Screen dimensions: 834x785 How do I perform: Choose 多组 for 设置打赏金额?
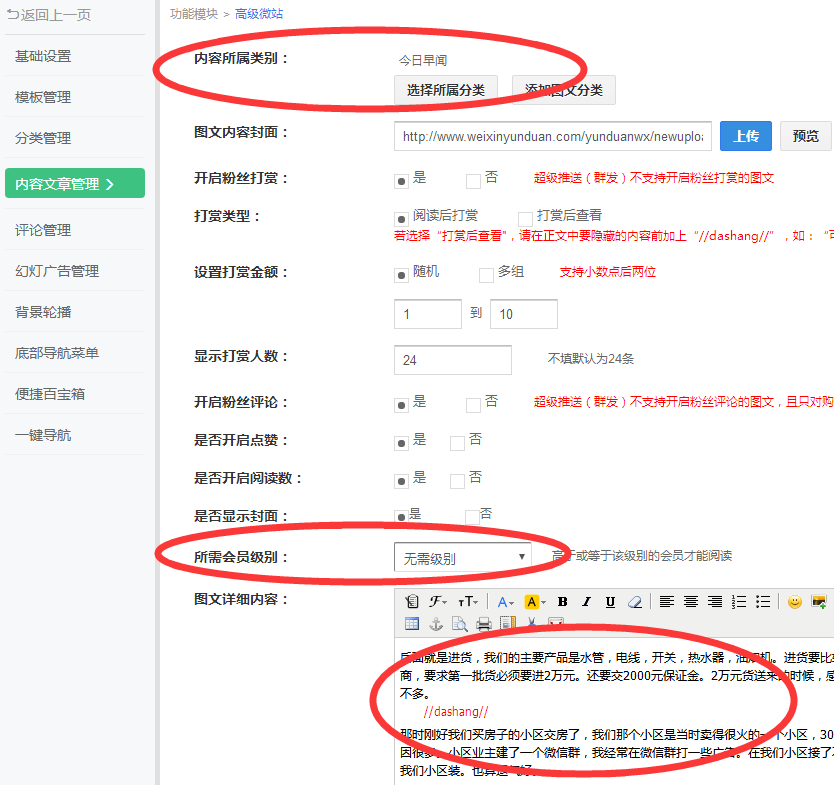pos(487,274)
